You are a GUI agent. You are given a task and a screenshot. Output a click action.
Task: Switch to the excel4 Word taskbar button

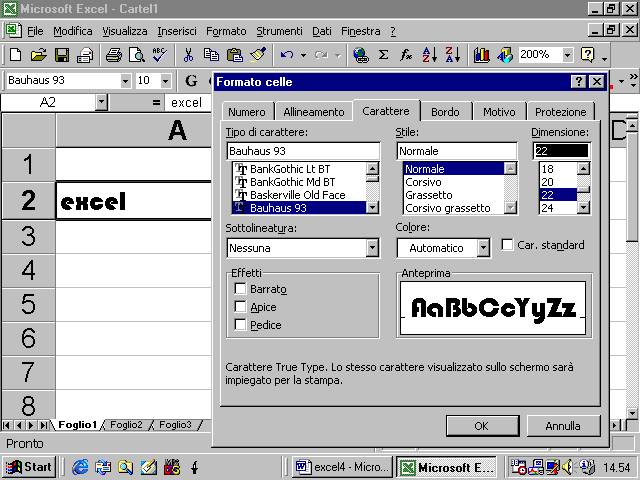coord(342,467)
